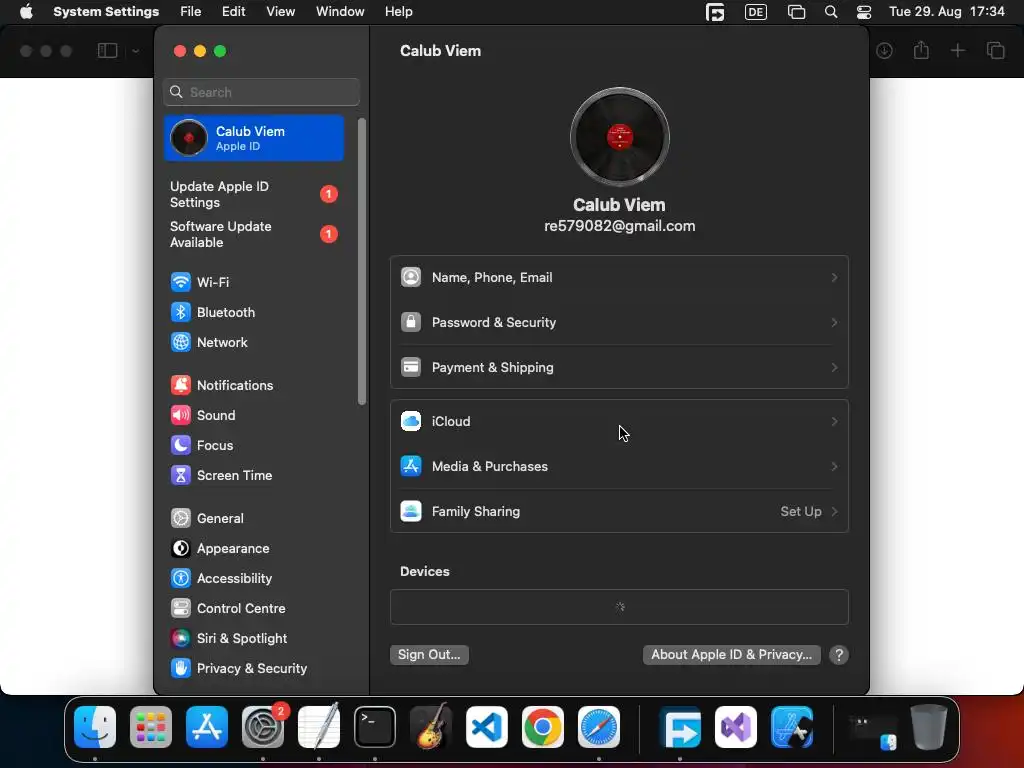Open the System Settings app menu
Screen dimensions: 1024x768
click(106, 12)
